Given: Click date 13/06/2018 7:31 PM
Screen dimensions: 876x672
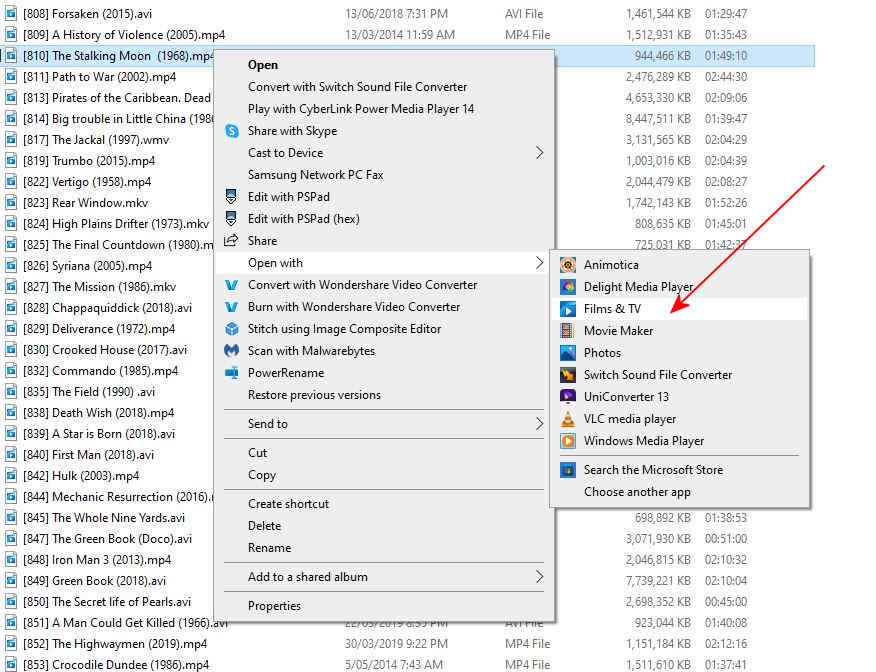Looking at the screenshot, I should click(x=396, y=13).
